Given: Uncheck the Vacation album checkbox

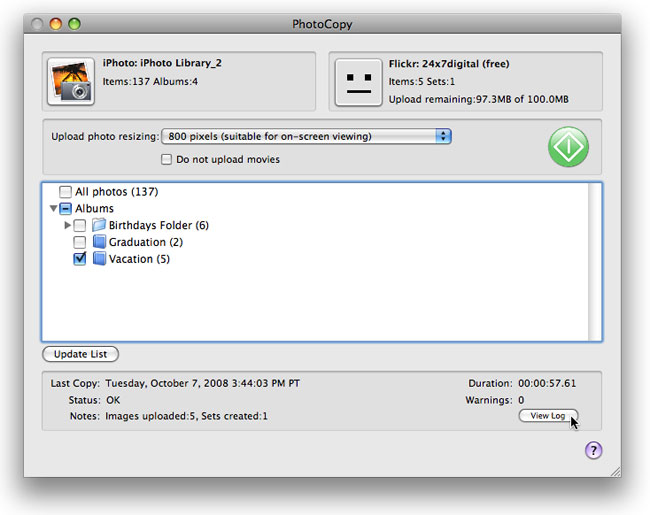Looking at the screenshot, I should (x=80, y=259).
